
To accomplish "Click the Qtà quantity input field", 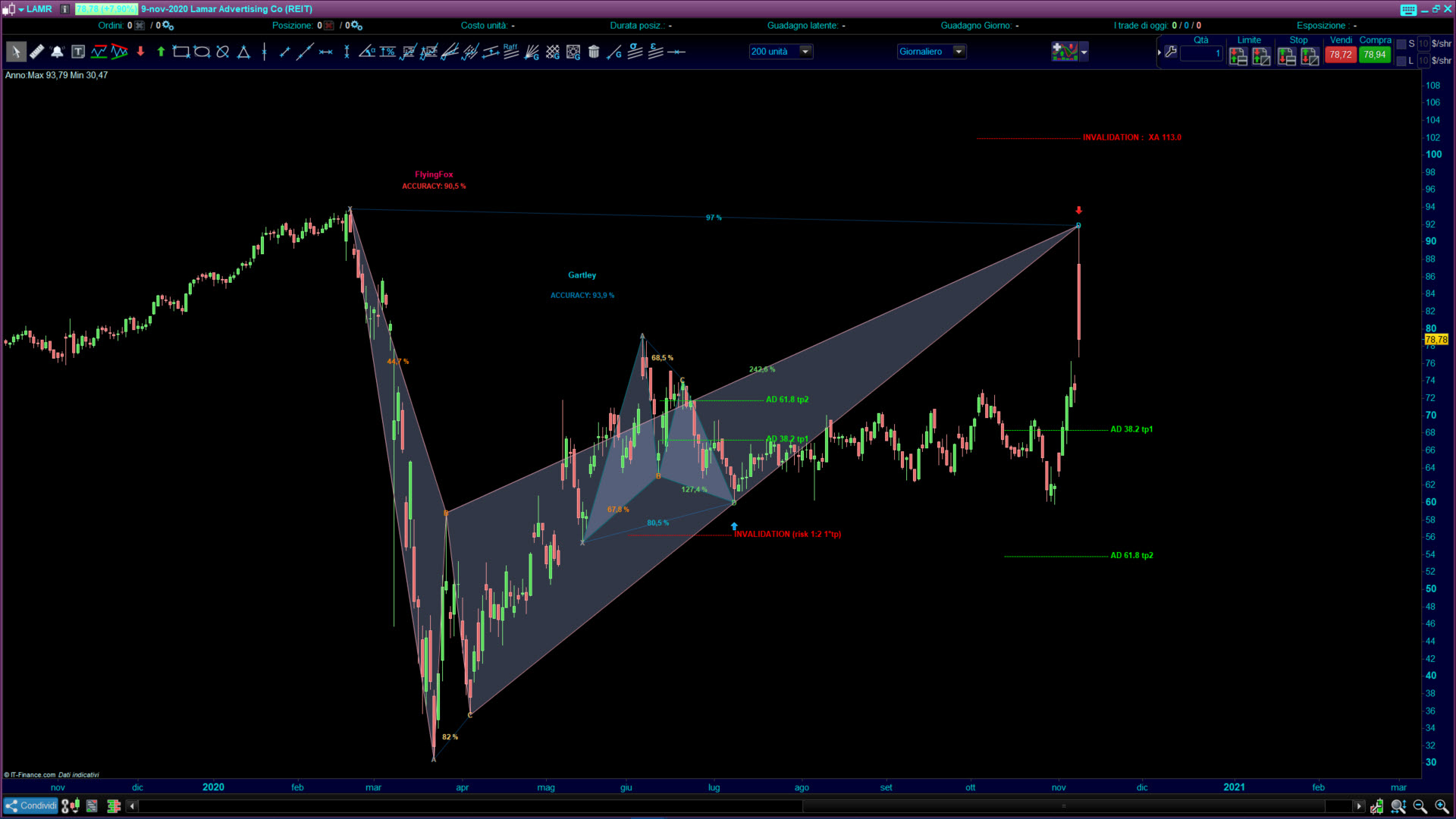I will [x=1201, y=54].
